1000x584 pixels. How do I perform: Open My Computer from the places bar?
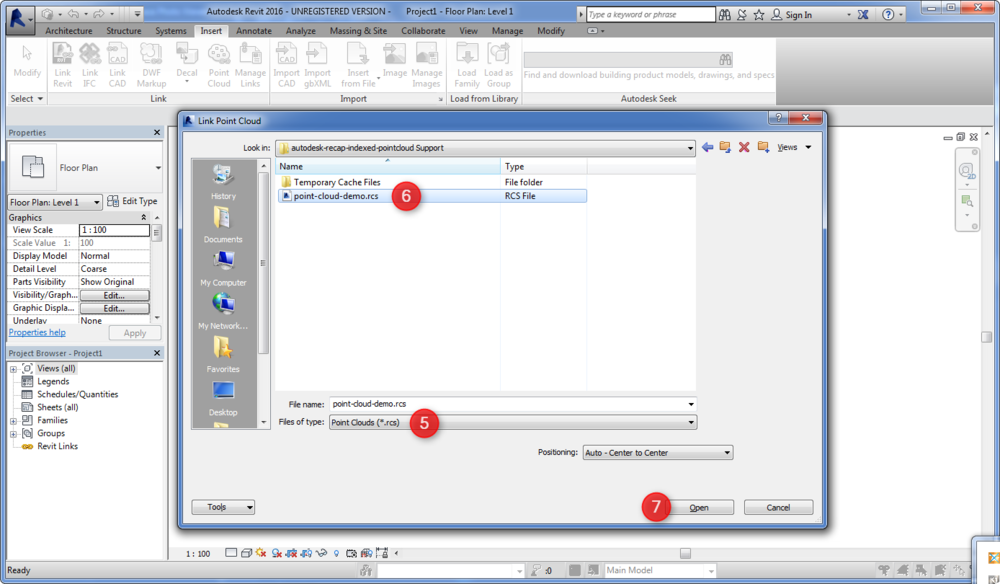[x=223, y=268]
